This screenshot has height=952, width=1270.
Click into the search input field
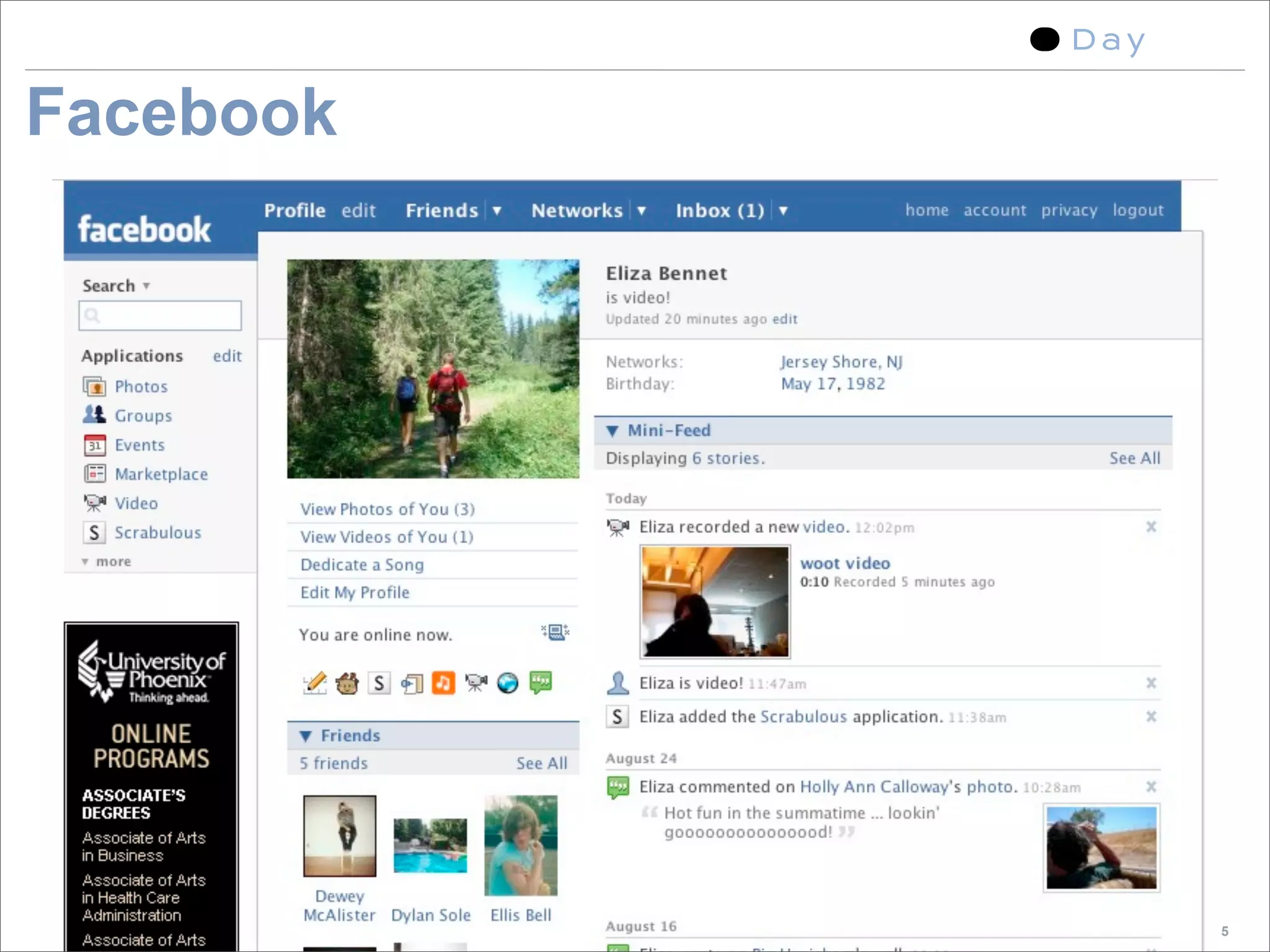[x=160, y=315]
